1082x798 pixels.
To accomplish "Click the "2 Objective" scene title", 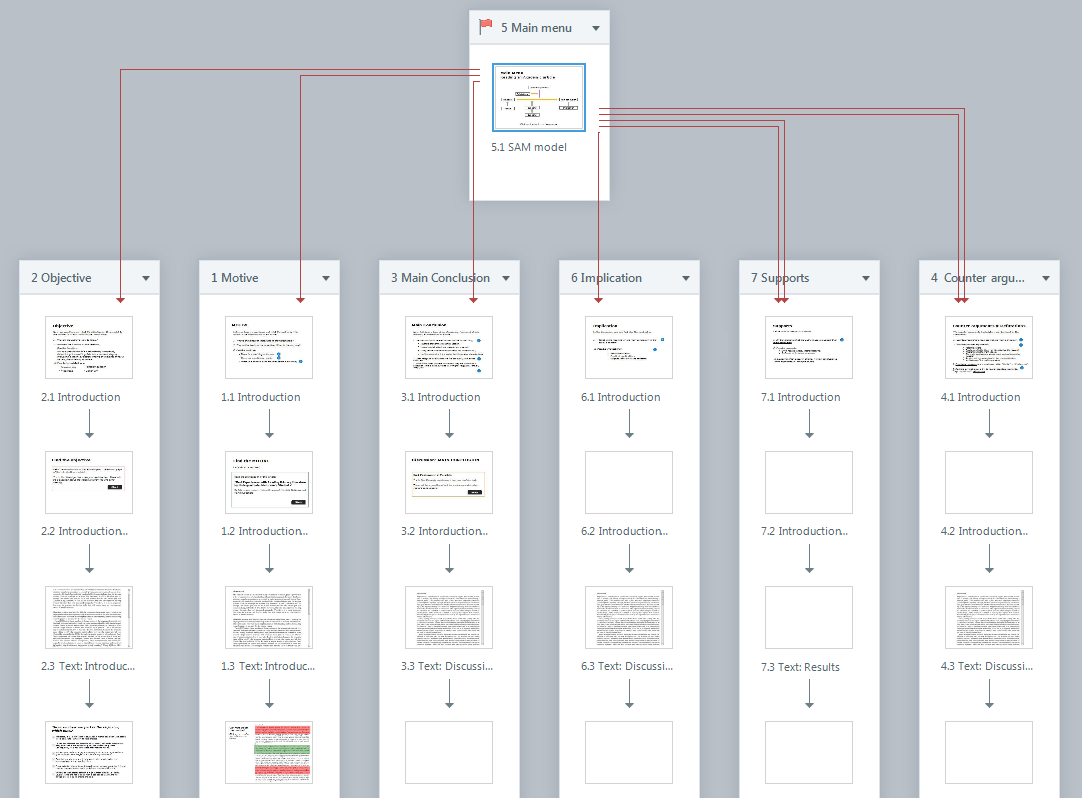I will [61, 278].
